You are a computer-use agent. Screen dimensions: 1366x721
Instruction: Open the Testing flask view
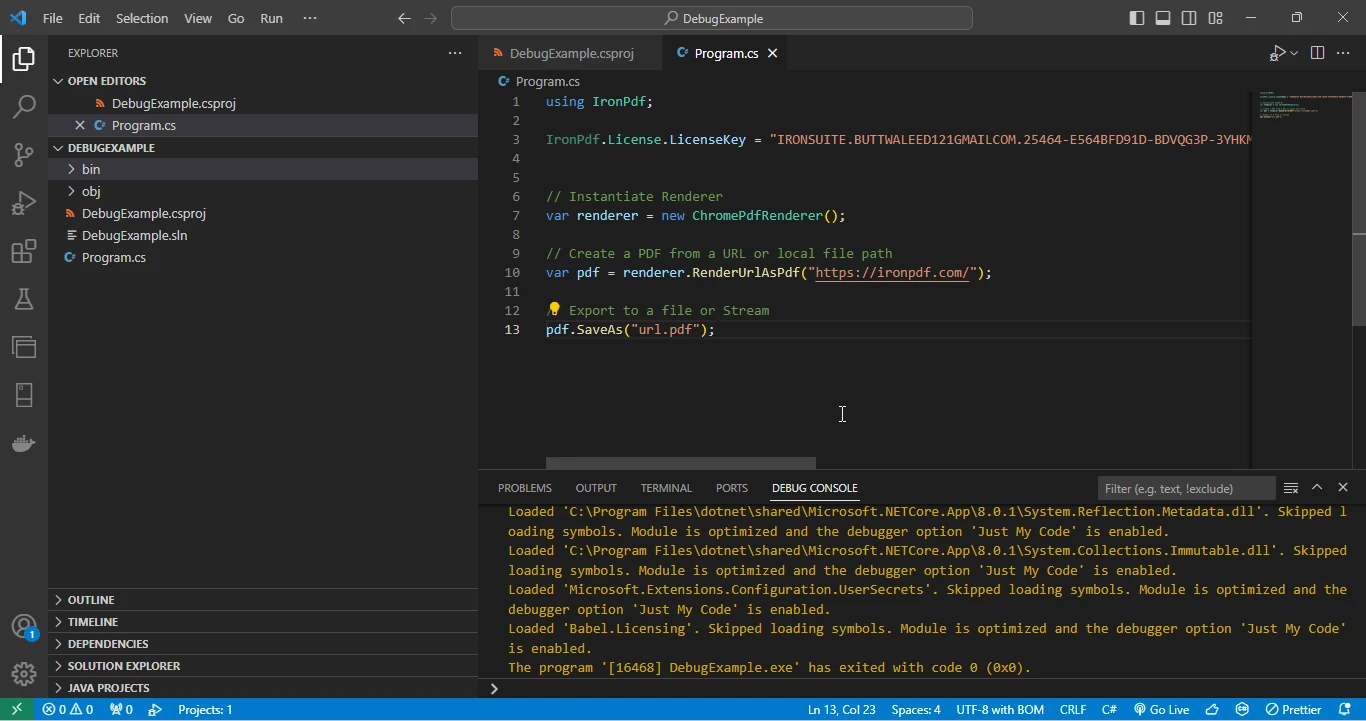pos(24,299)
